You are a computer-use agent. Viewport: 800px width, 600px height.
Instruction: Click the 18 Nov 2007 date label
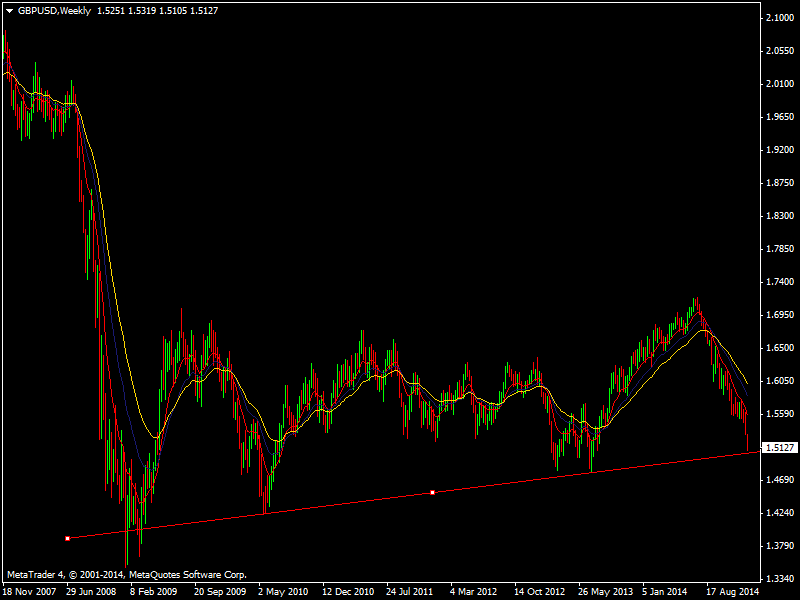pyautogui.click(x=29, y=592)
